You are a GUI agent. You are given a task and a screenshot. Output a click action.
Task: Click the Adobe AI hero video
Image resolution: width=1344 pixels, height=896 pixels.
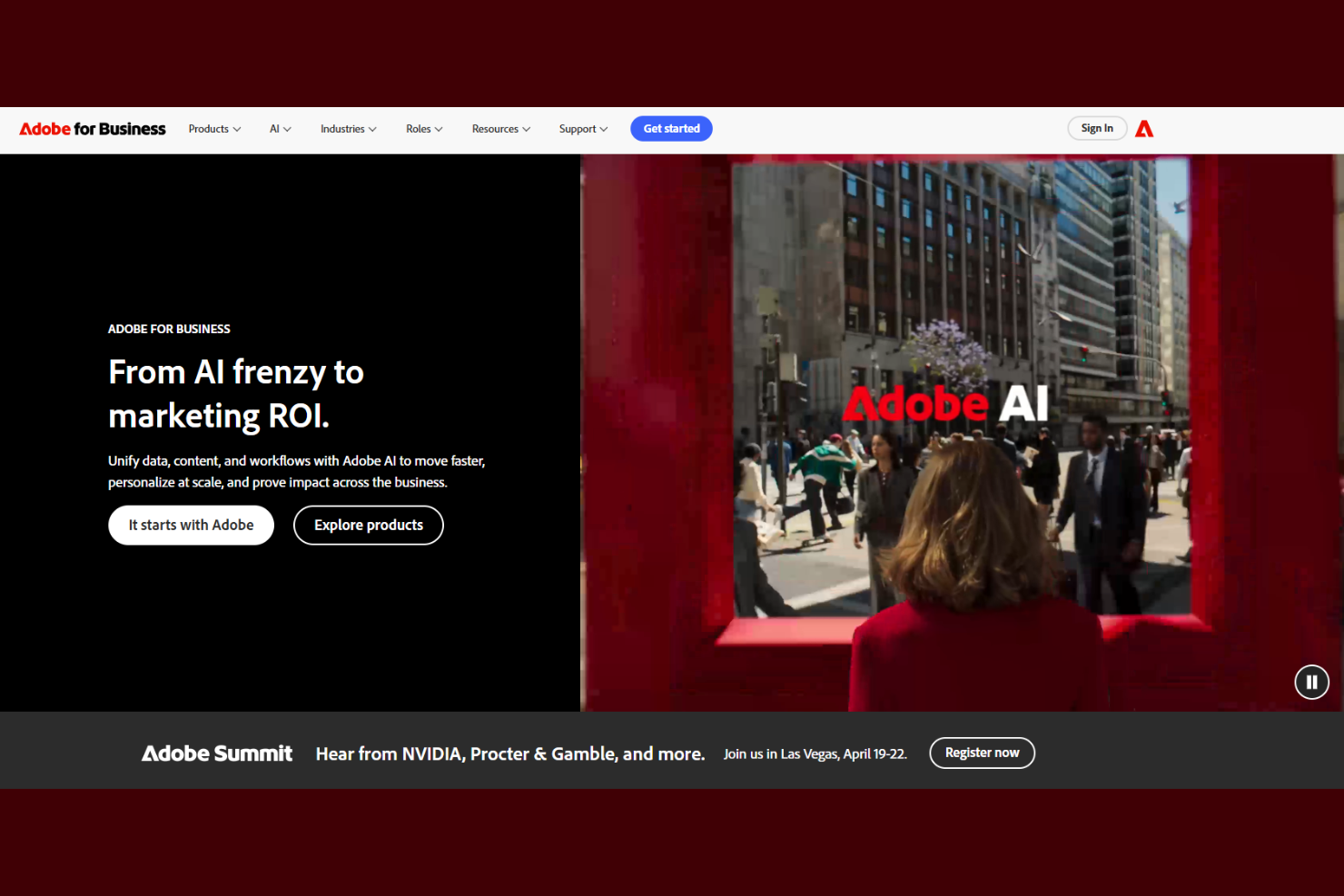point(962,432)
